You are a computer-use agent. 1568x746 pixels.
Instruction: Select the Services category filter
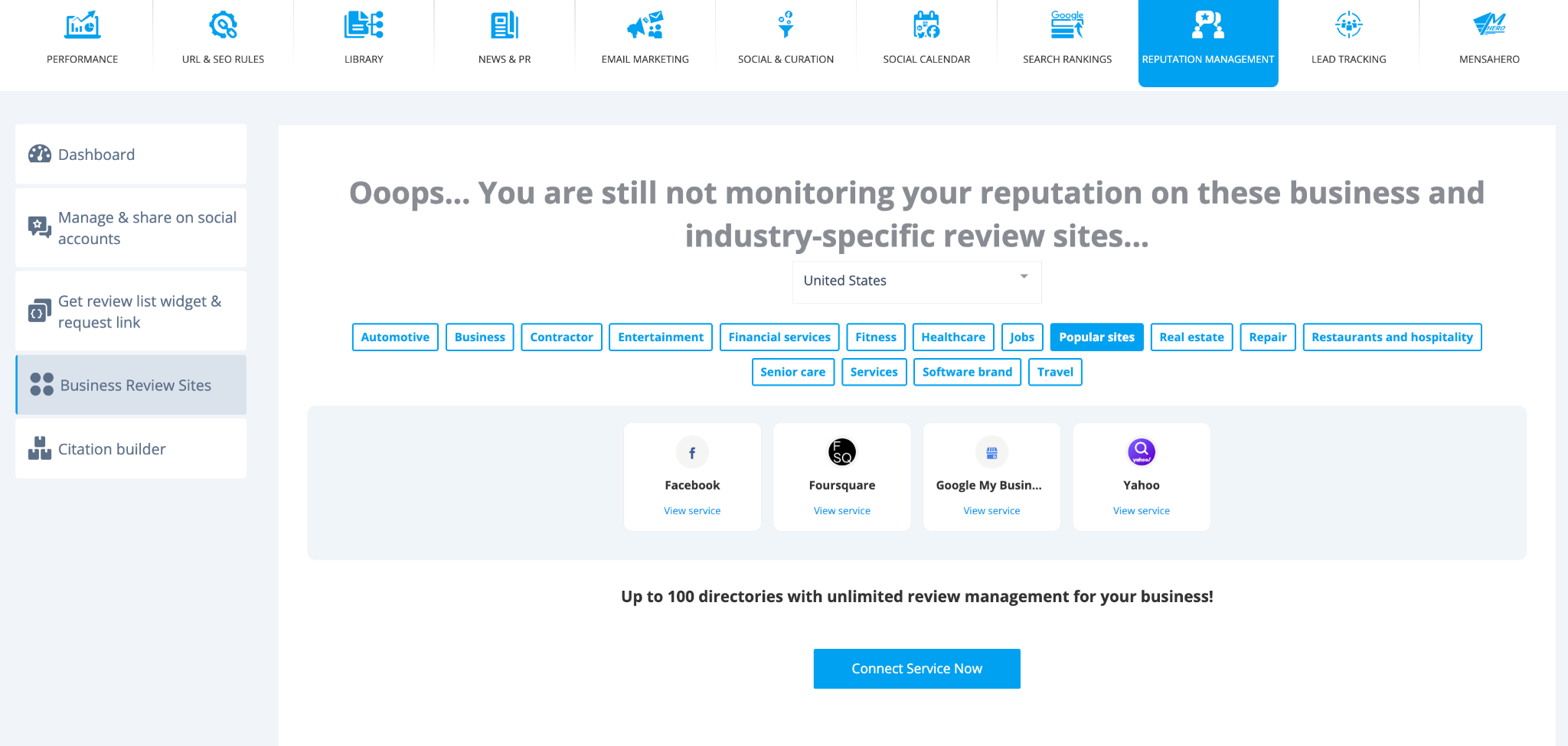tap(874, 372)
